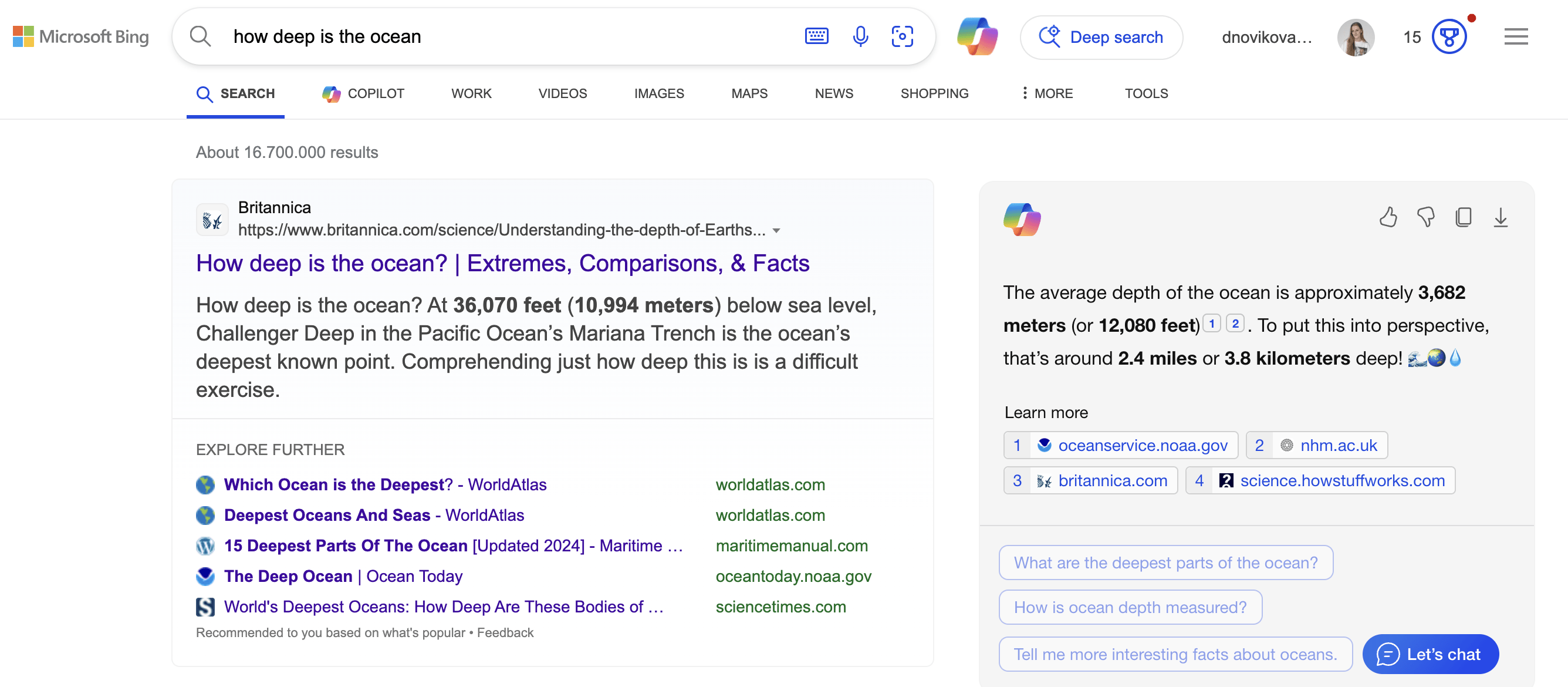
Task: Ask How is ocean depth measured suggestion
Action: coord(1130,607)
